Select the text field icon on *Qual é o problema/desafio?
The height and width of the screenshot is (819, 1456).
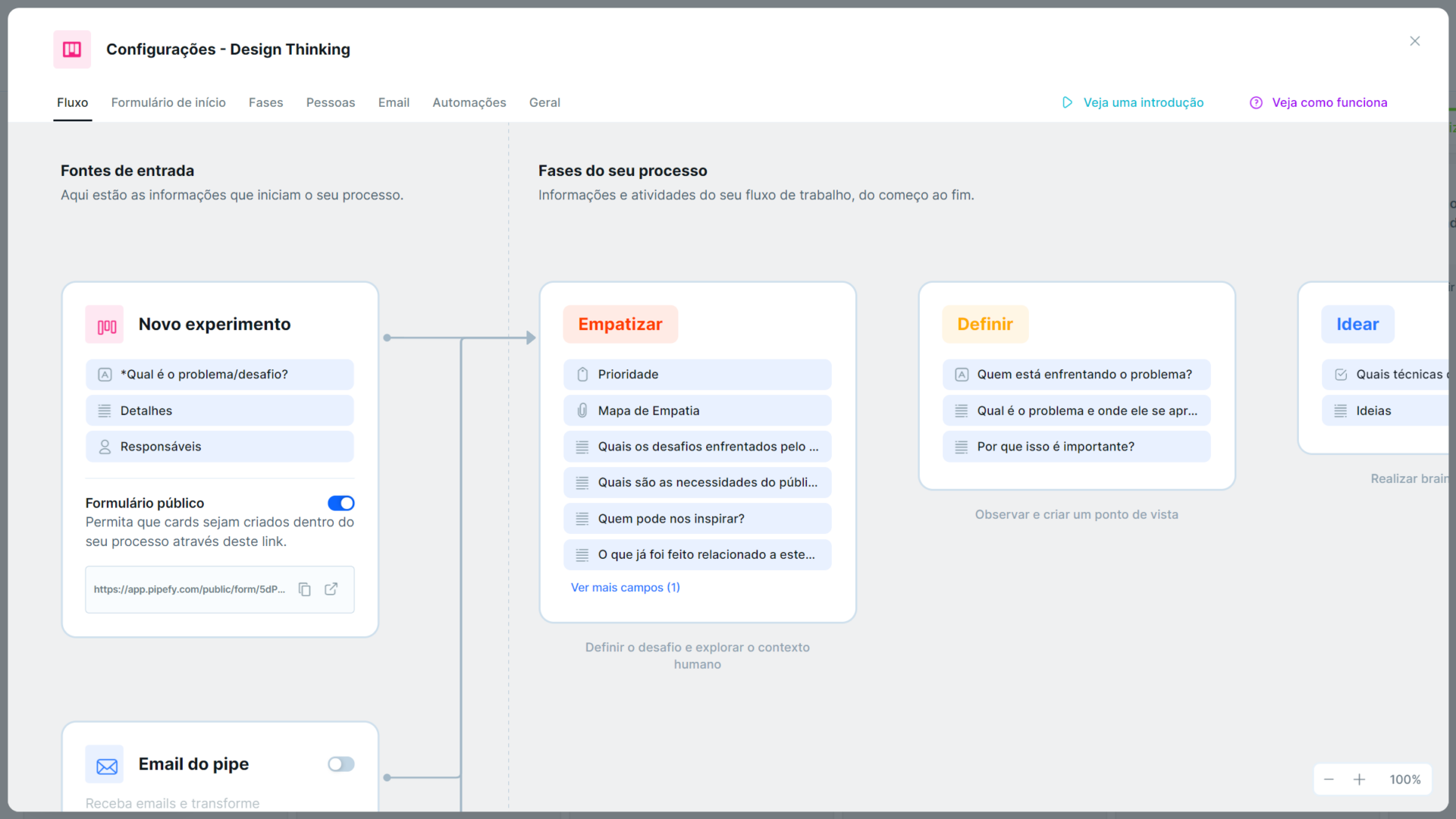[x=104, y=374]
